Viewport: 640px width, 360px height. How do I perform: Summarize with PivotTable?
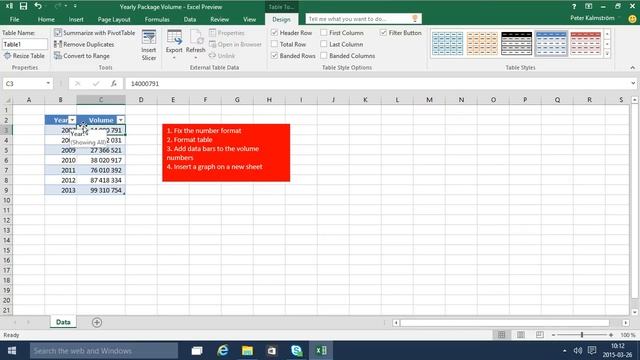pos(95,33)
